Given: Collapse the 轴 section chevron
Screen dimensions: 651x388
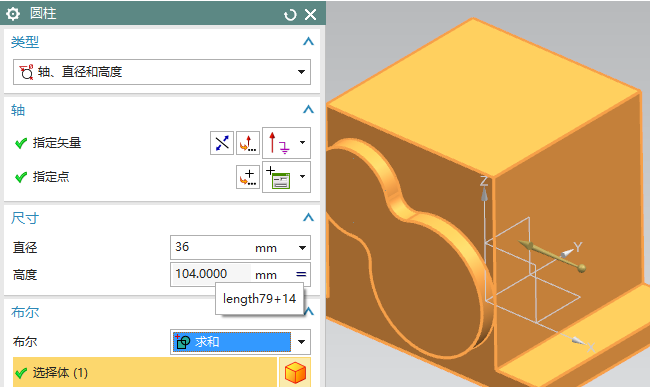Looking at the screenshot, I should (x=308, y=110).
